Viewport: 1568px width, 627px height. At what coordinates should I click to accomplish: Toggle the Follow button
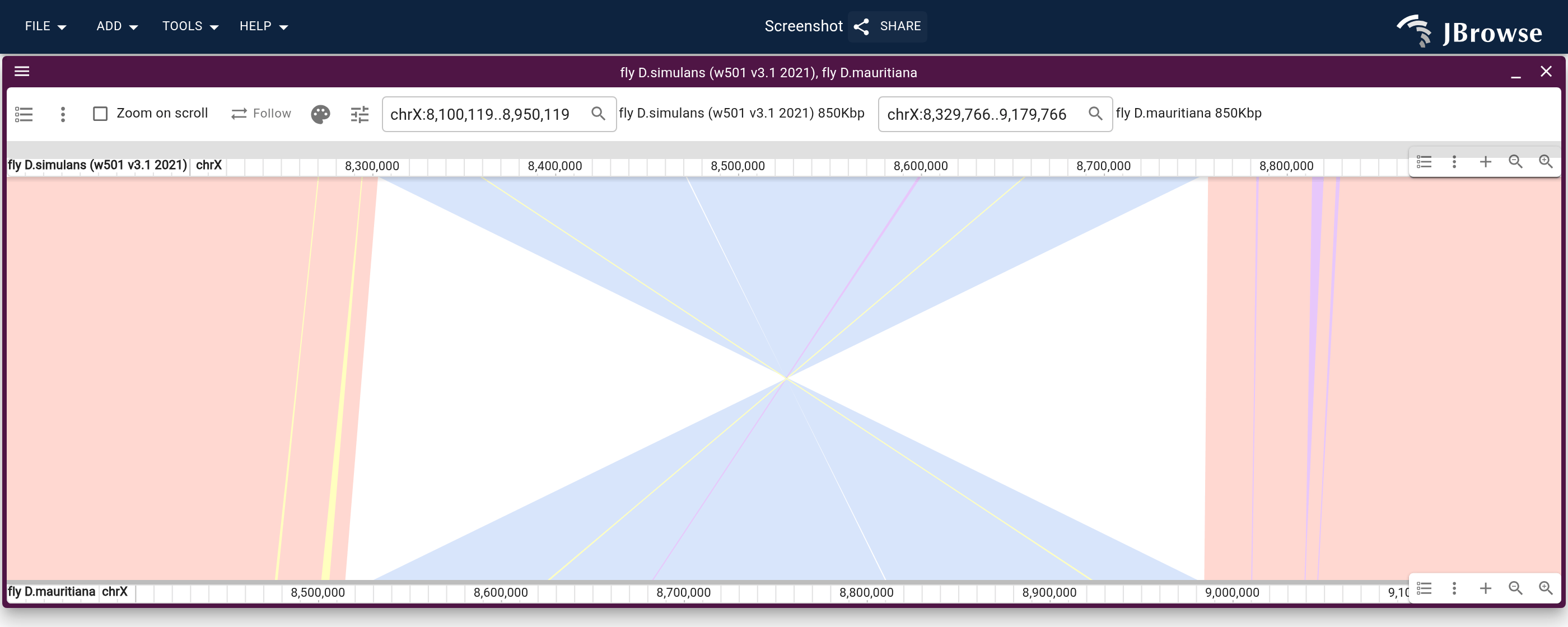261,113
